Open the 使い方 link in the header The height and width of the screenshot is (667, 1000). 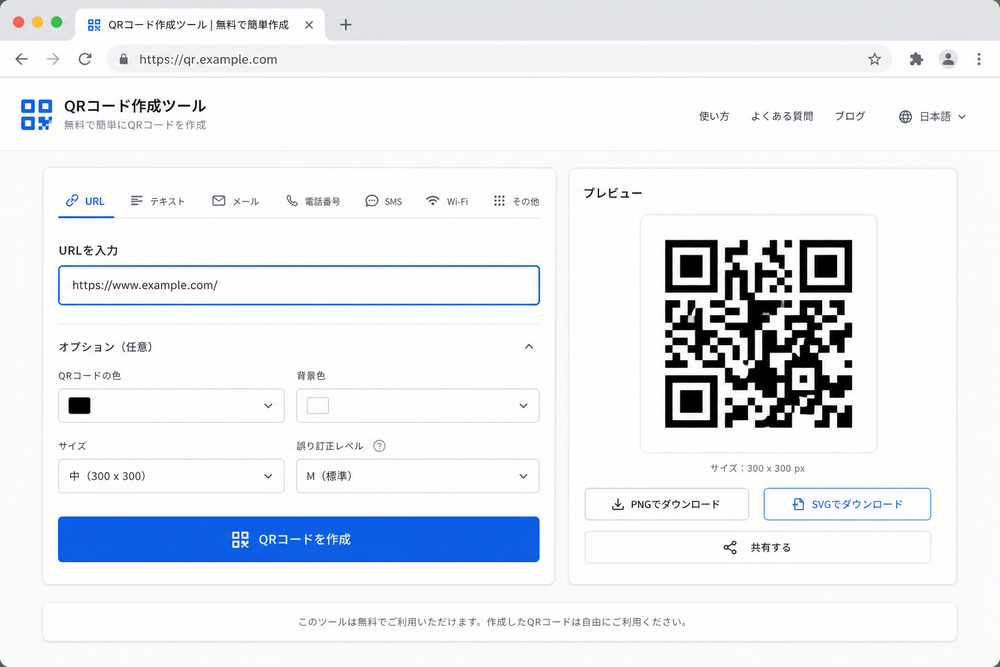714,116
